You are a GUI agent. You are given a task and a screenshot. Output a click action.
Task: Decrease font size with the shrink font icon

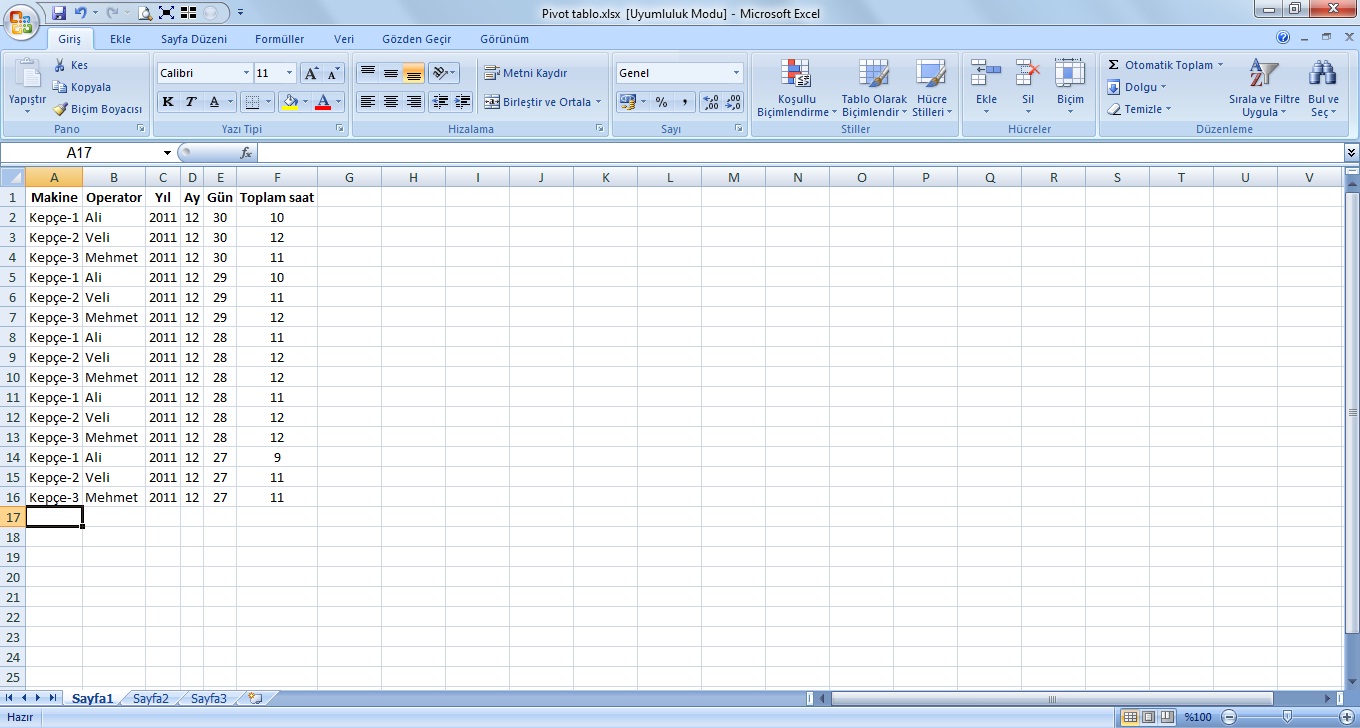(x=333, y=73)
